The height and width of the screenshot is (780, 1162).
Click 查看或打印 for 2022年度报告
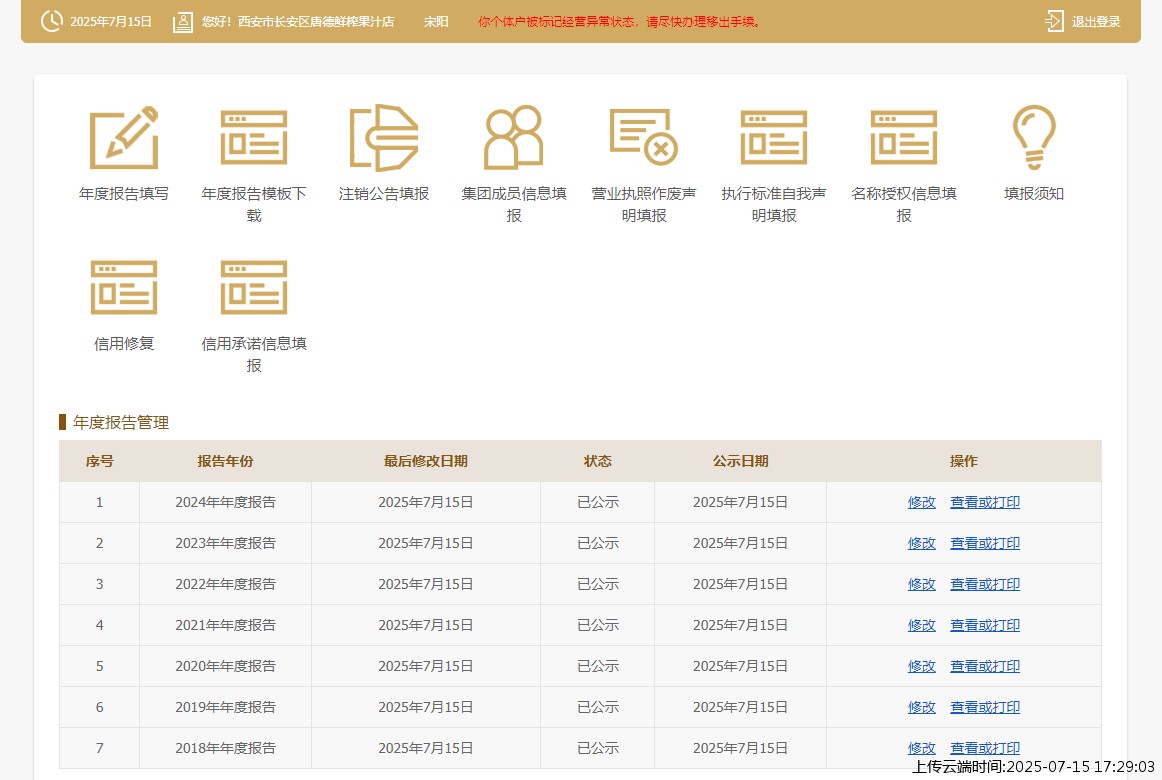click(x=985, y=584)
